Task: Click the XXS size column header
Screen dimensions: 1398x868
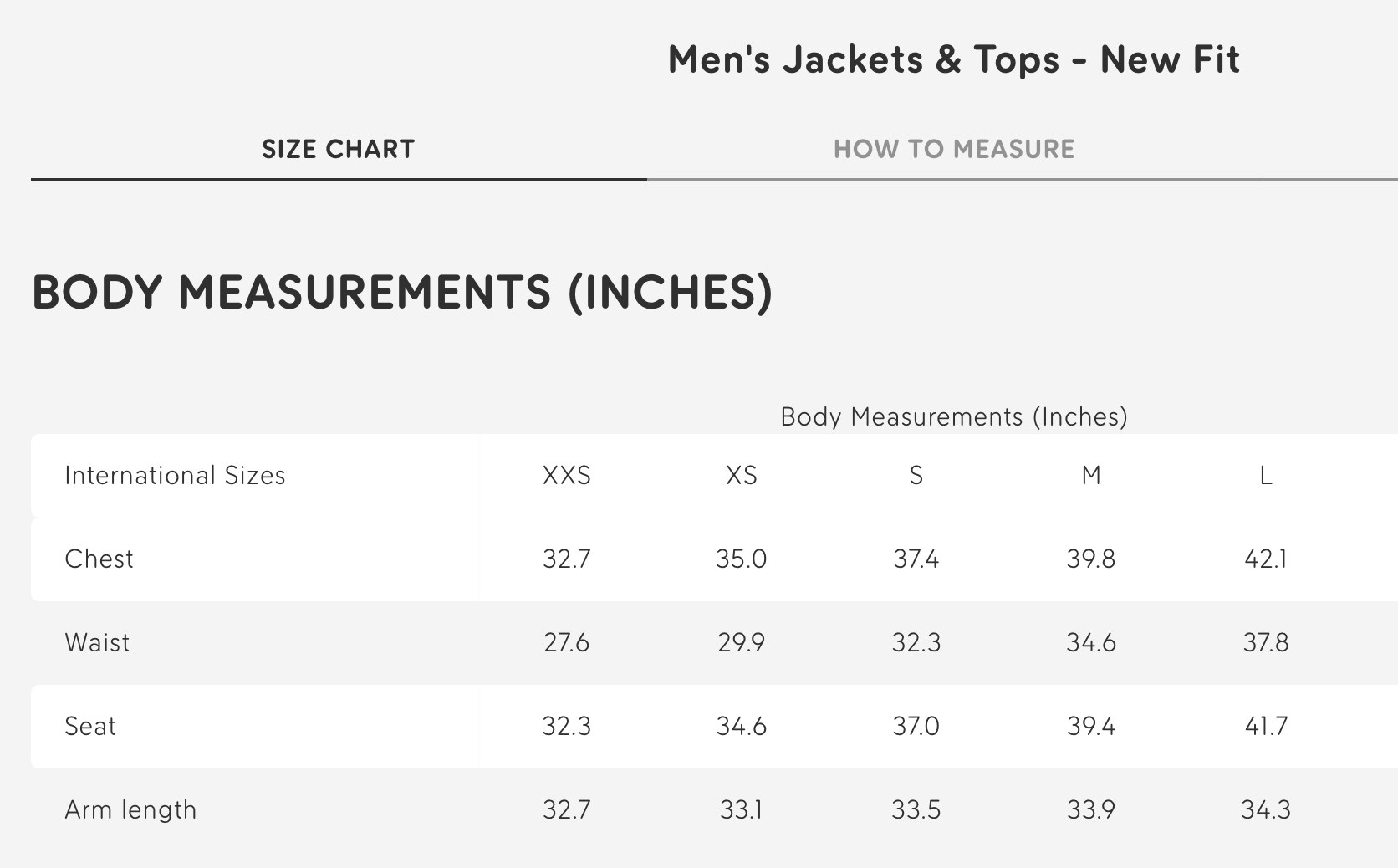Action: (x=567, y=475)
